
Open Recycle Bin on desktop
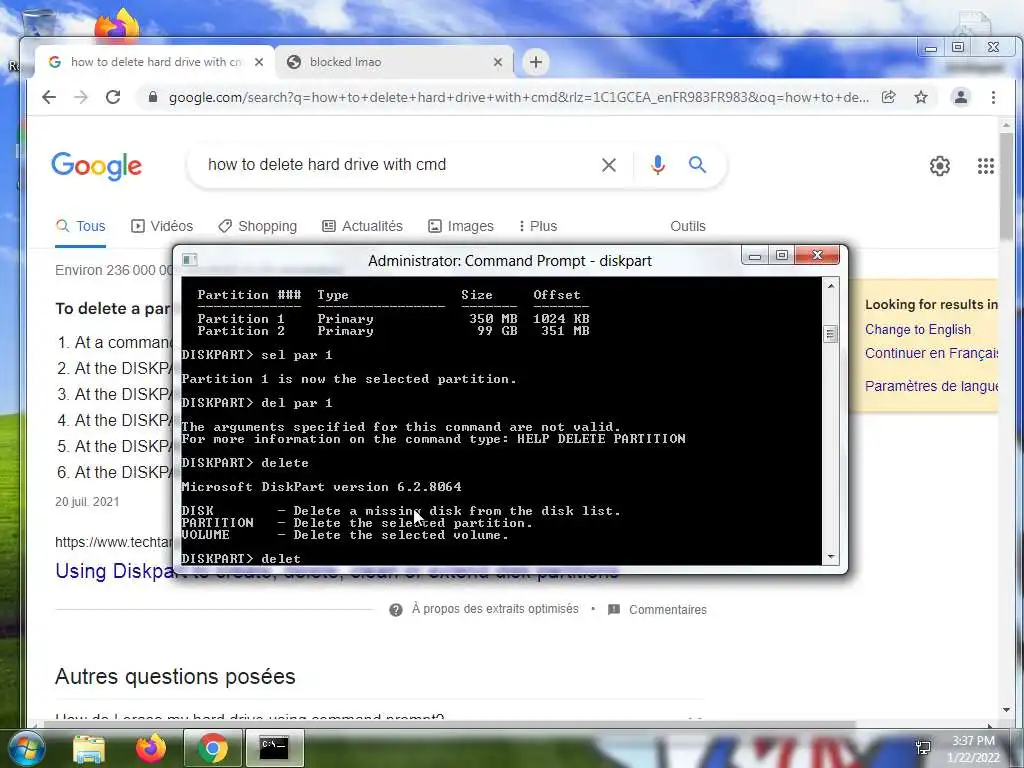39,23
